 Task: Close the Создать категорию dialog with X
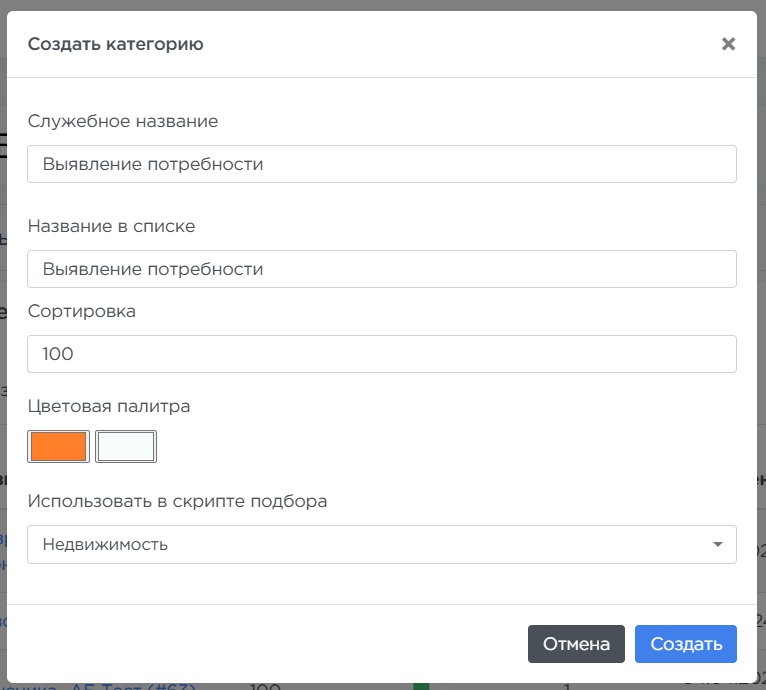(x=728, y=44)
